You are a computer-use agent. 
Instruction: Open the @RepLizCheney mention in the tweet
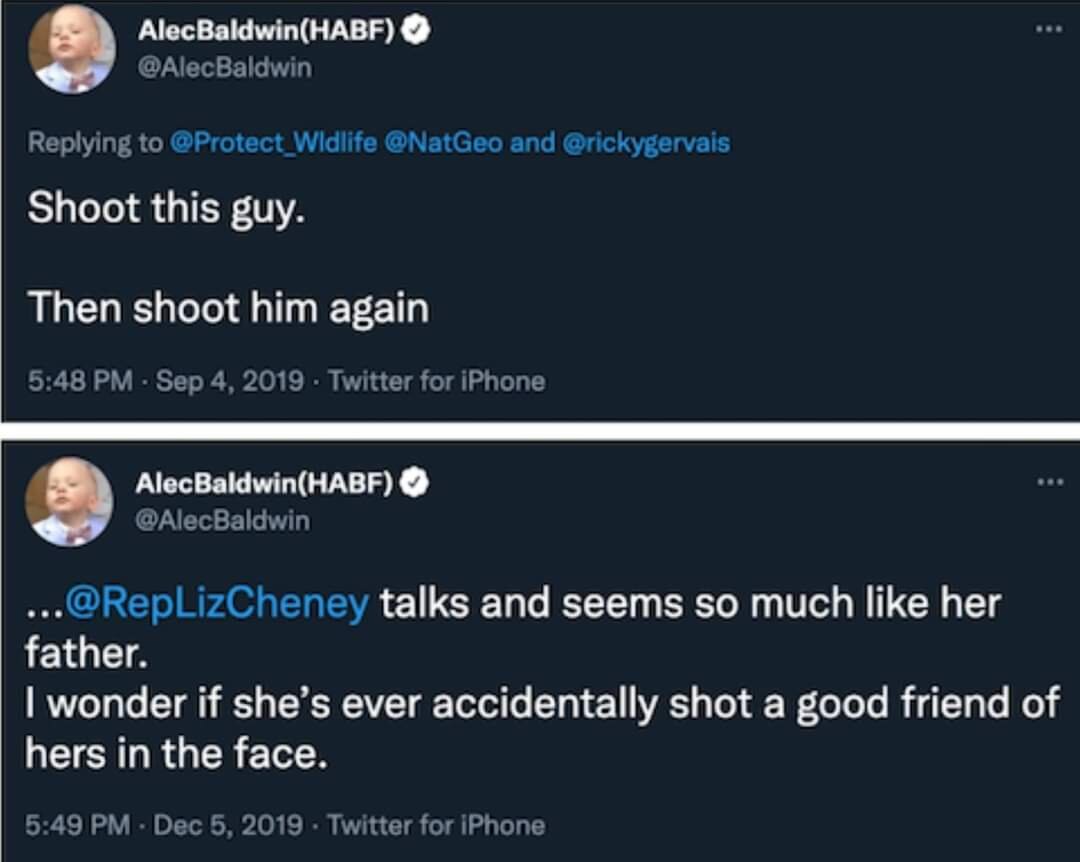pyautogui.click(x=217, y=605)
